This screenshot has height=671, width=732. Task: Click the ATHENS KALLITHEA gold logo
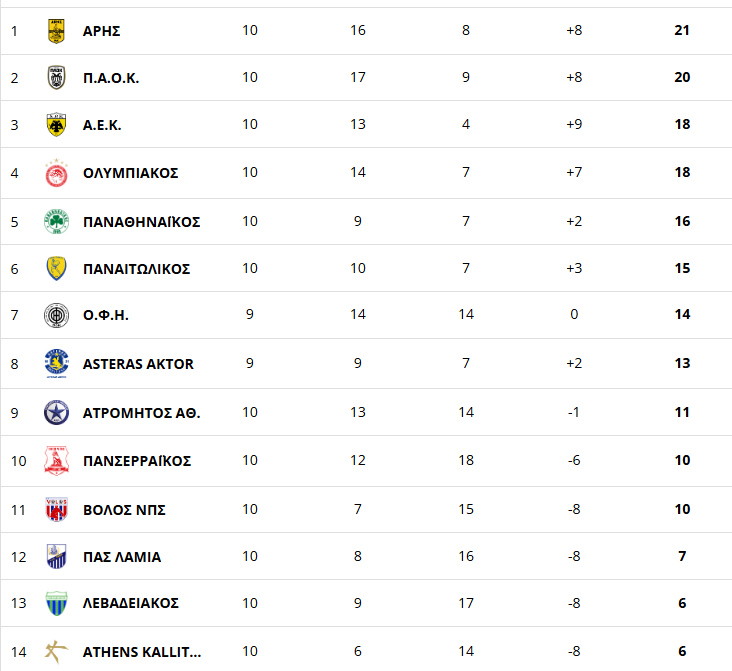56,652
